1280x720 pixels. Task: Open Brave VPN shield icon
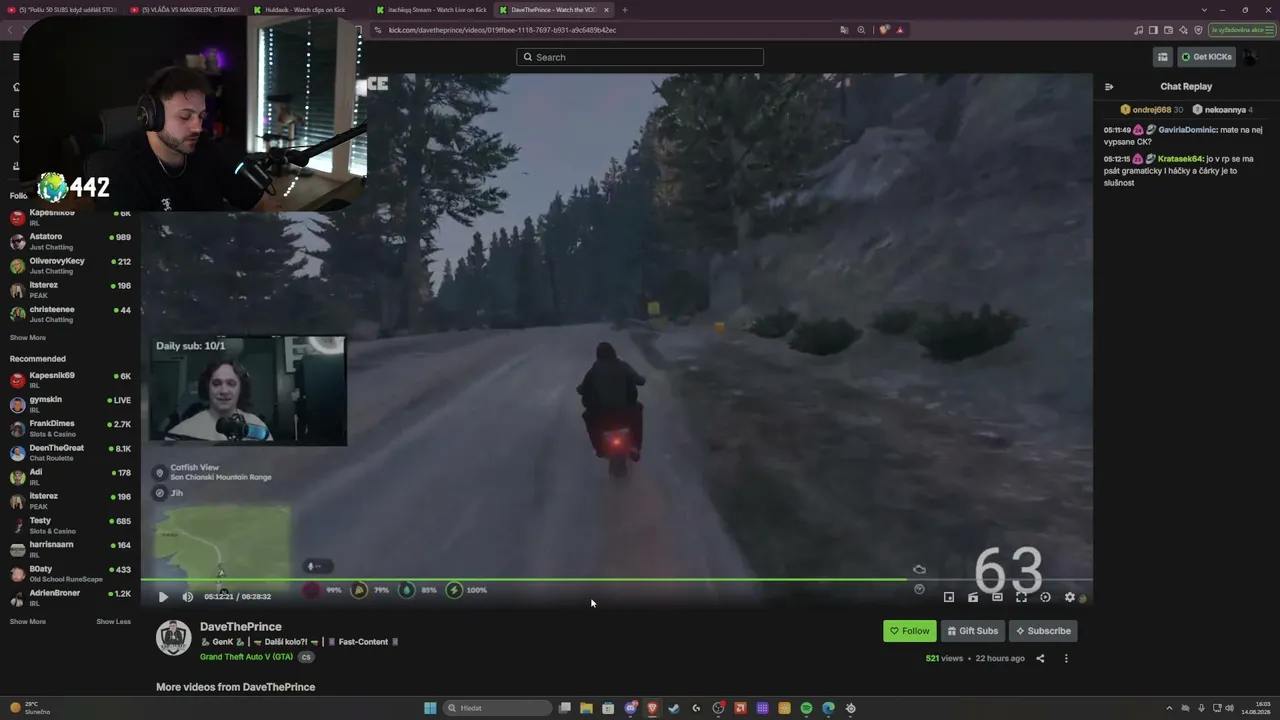click(1198, 30)
